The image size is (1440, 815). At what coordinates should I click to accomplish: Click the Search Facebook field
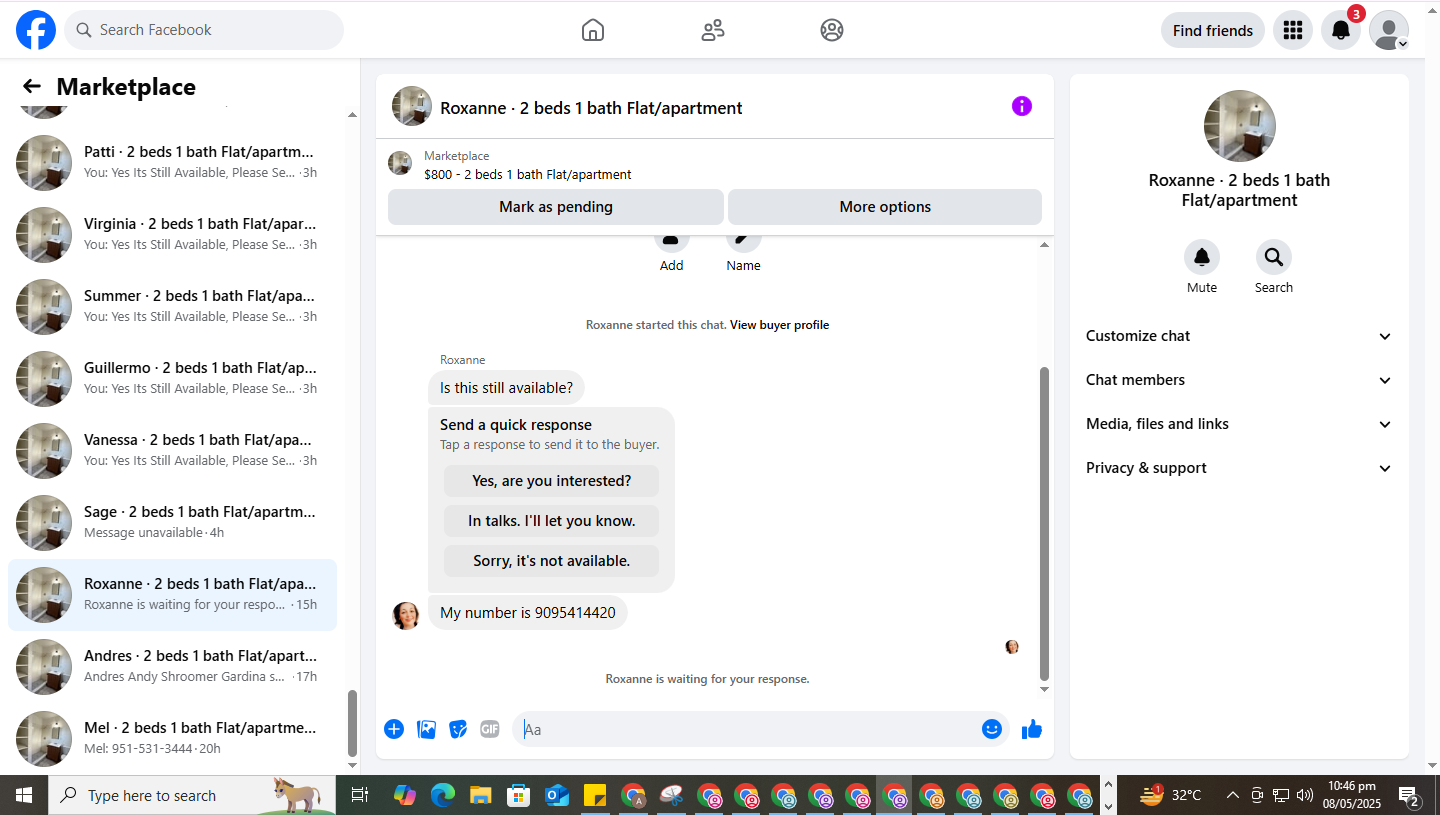pos(204,30)
